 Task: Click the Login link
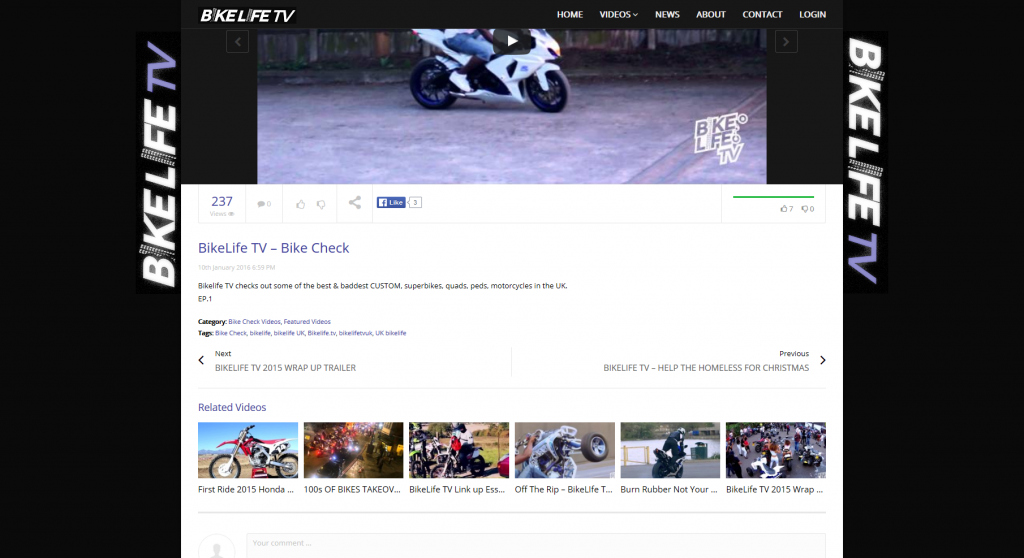pyautogui.click(x=812, y=15)
